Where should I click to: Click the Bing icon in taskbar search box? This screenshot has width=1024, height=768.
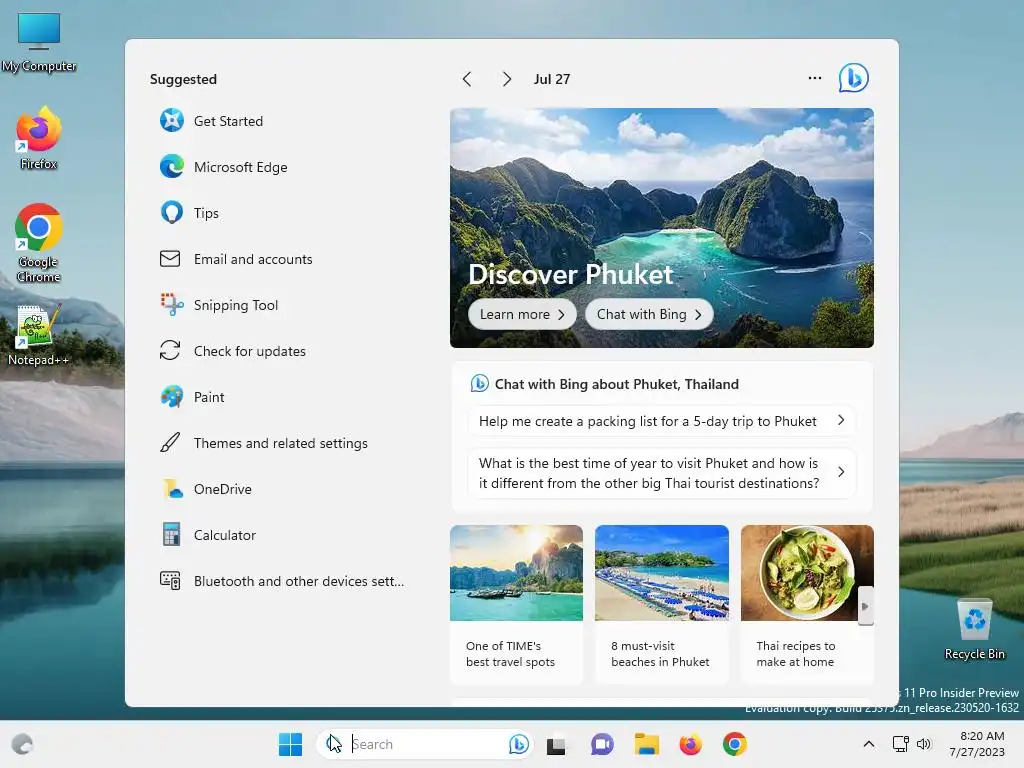click(x=519, y=744)
